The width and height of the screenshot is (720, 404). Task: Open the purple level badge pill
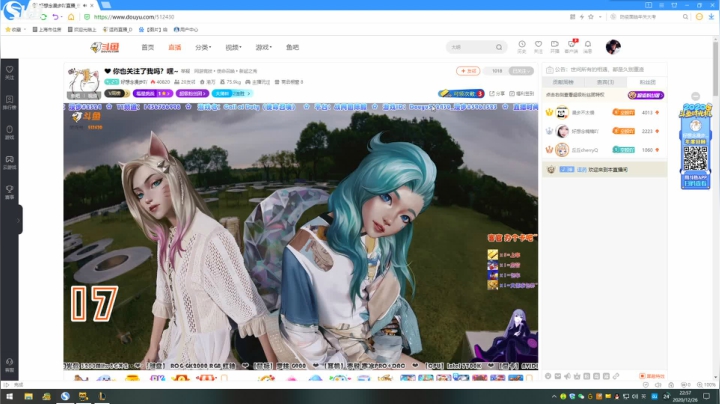pos(153,93)
